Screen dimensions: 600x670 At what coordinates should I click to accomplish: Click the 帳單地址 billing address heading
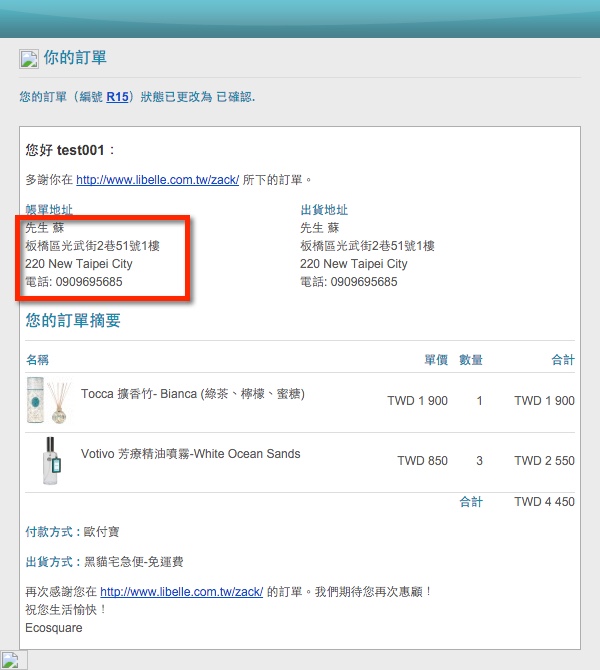pyautogui.click(x=49, y=210)
